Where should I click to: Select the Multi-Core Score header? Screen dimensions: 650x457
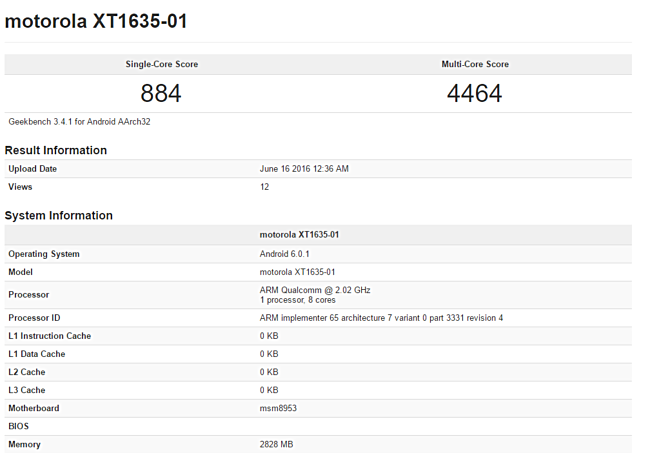[475, 64]
